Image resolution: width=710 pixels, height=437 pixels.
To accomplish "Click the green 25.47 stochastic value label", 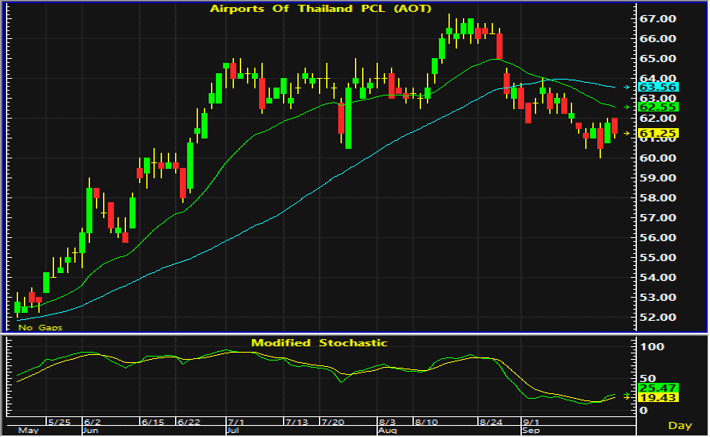I will pos(658,388).
